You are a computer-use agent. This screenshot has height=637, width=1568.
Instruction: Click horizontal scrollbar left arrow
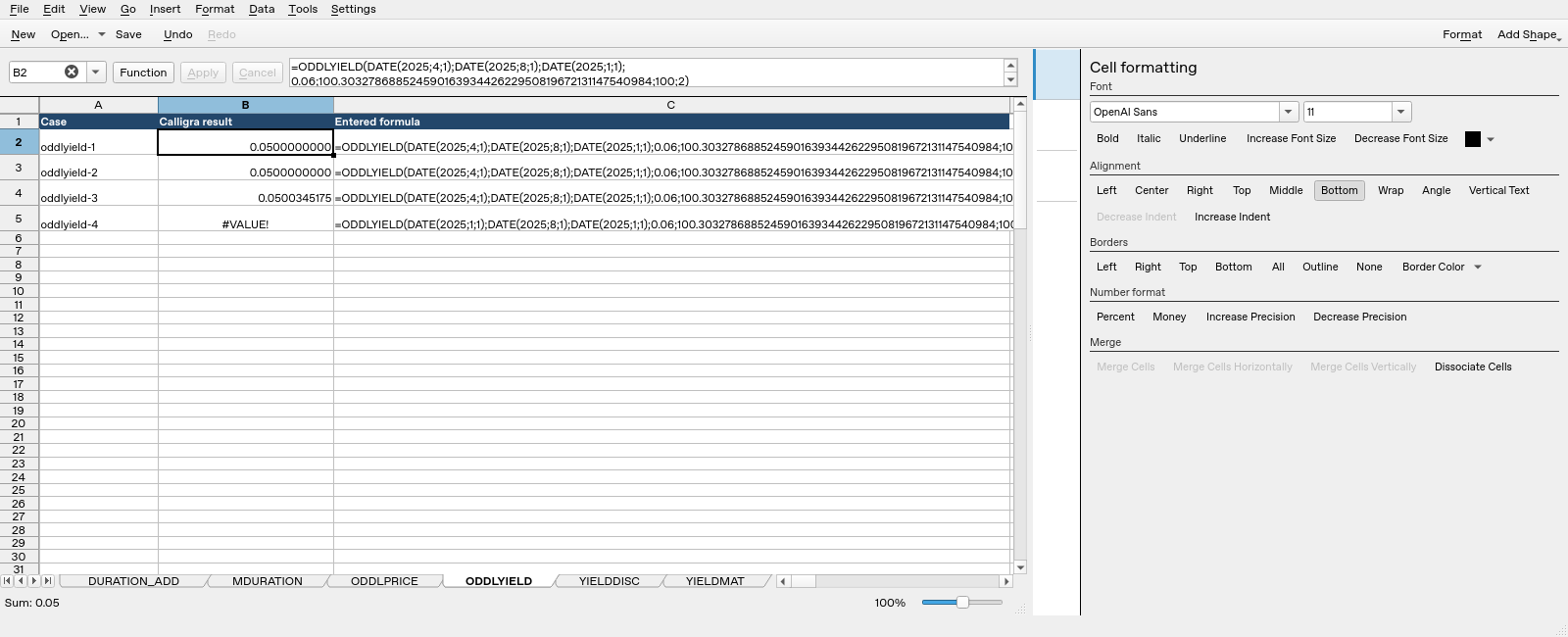(782, 581)
